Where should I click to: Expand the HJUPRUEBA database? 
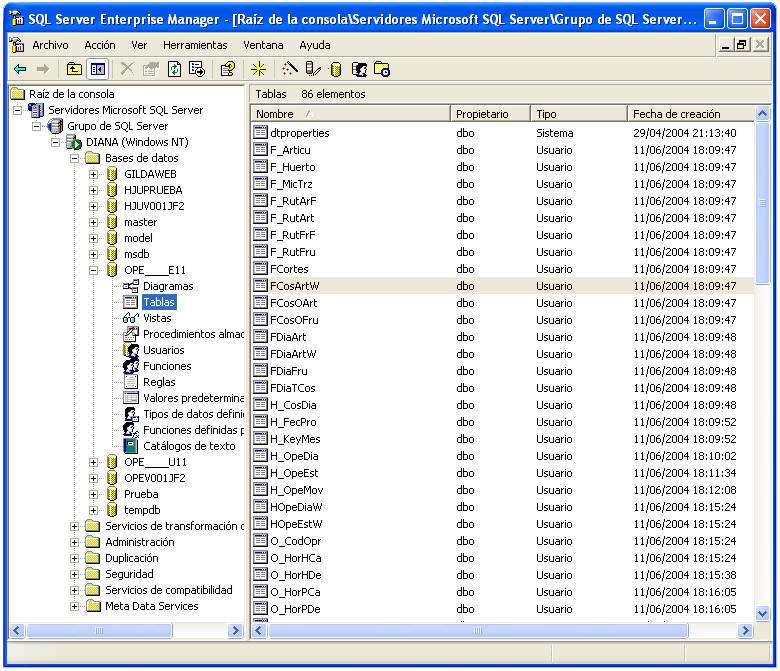(x=93, y=190)
